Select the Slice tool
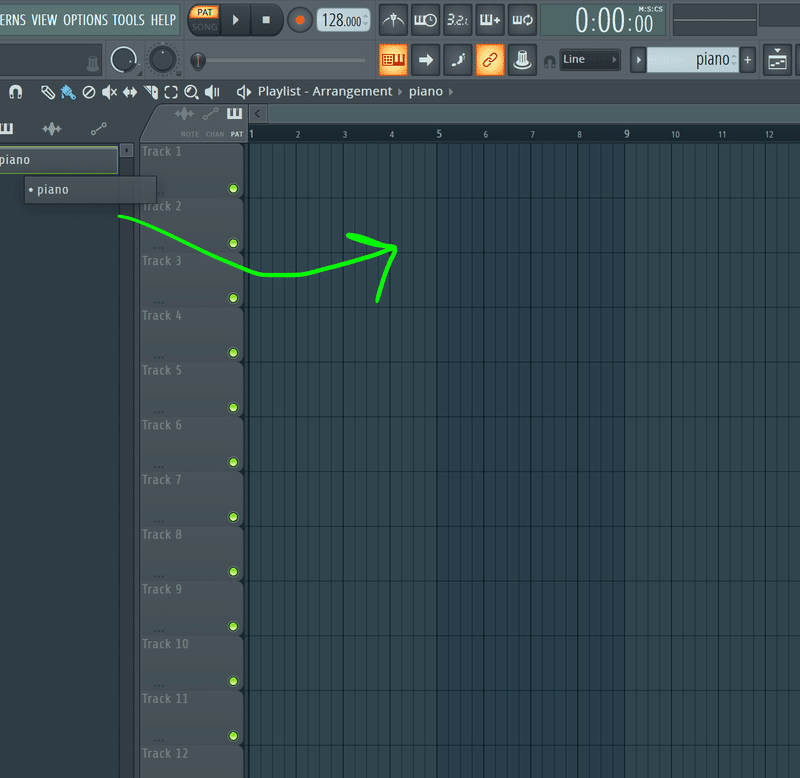This screenshot has width=800, height=778. click(x=151, y=92)
